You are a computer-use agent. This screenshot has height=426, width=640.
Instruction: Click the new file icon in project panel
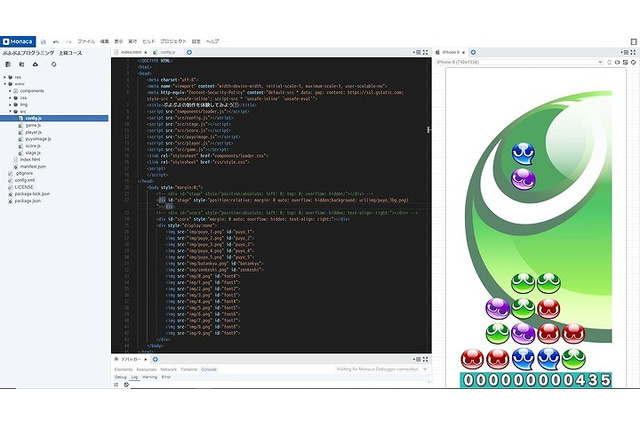(8, 64)
